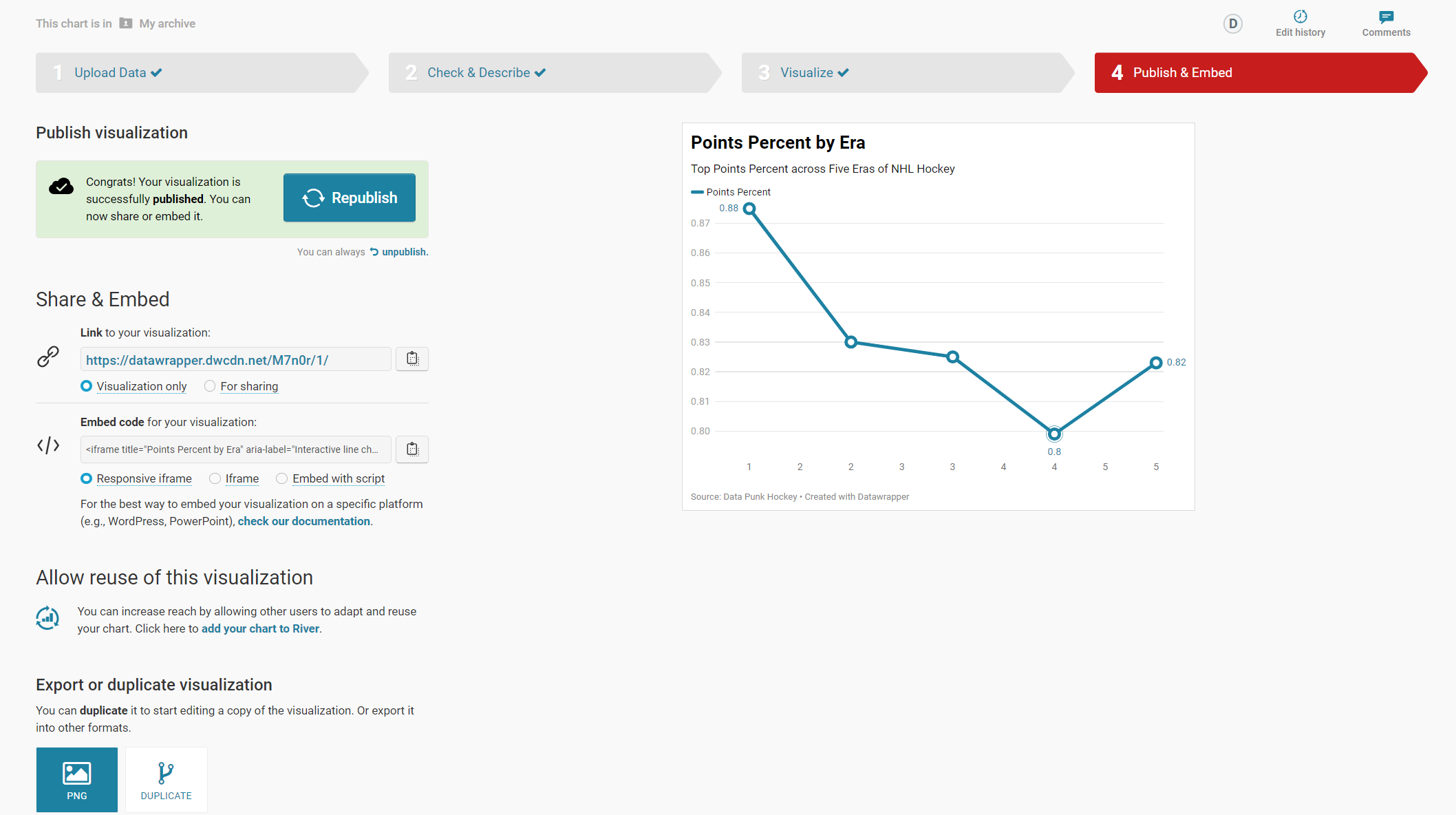This screenshot has width=1456, height=815.
Task: Click the My archive folder icon
Action: (x=125, y=23)
